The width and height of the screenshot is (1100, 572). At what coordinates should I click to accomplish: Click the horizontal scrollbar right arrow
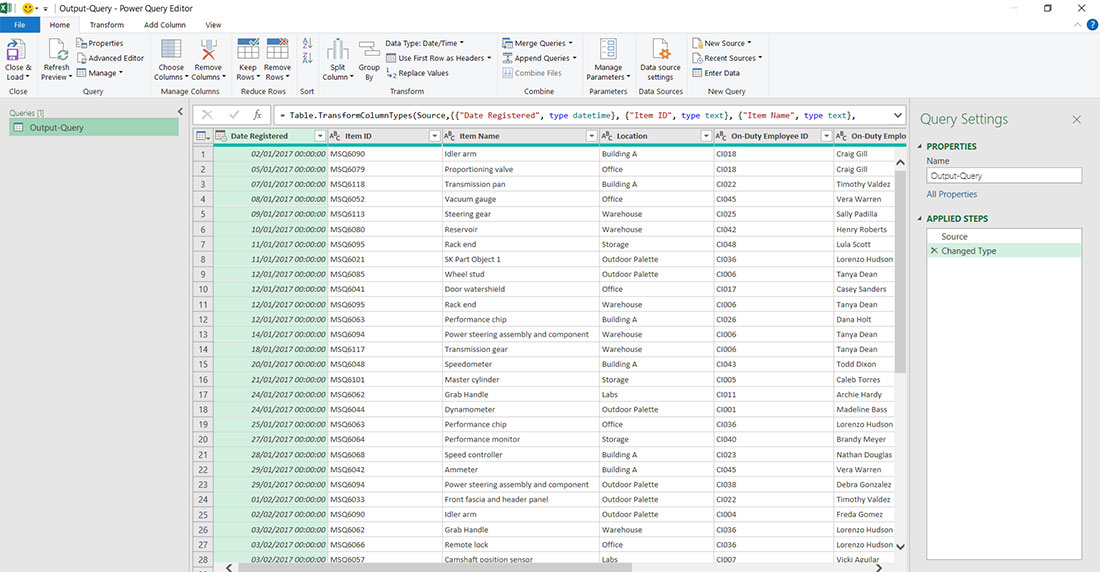(x=878, y=567)
